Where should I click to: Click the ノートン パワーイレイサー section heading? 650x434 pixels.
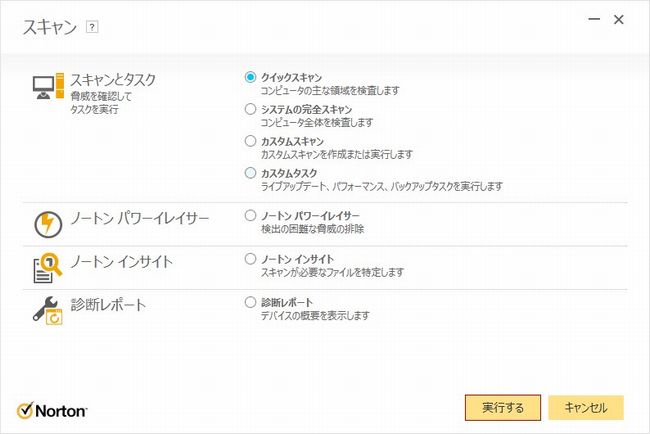pos(139,218)
